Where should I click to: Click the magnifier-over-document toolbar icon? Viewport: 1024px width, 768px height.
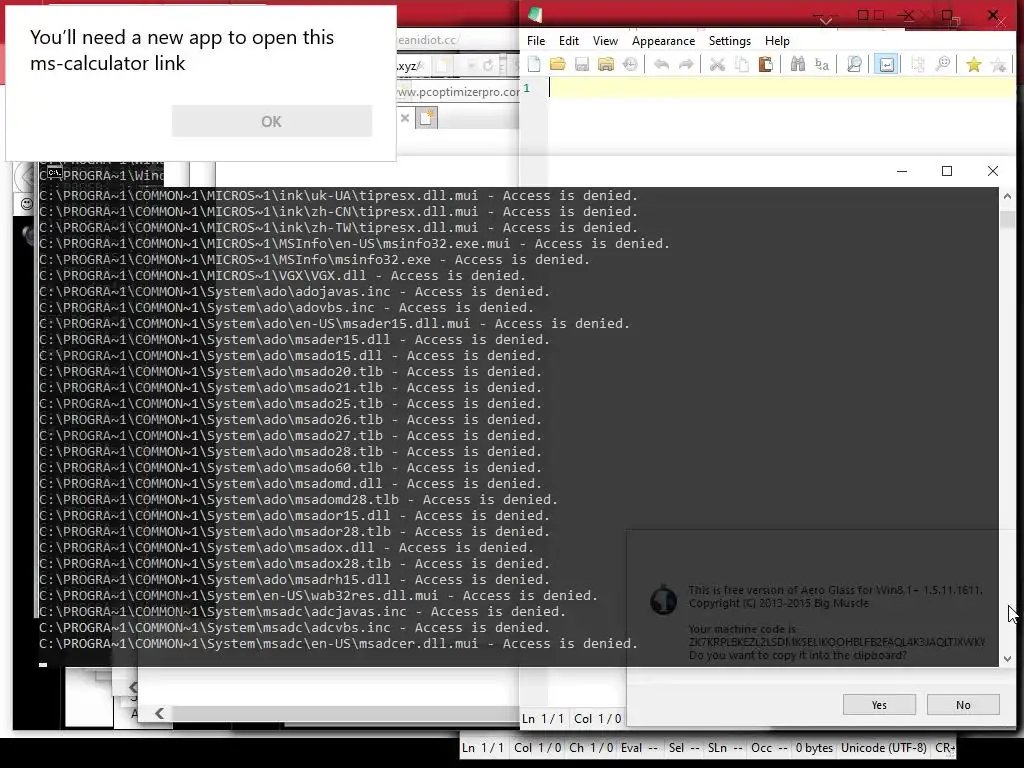pyautogui.click(x=854, y=64)
